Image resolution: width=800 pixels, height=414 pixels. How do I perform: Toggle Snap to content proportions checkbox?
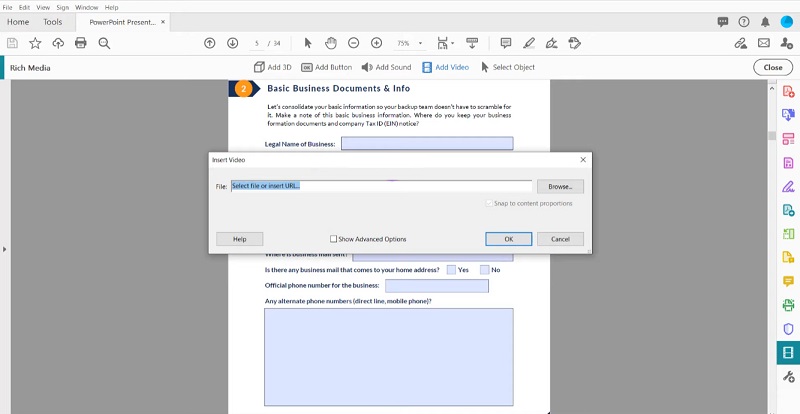pos(489,203)
